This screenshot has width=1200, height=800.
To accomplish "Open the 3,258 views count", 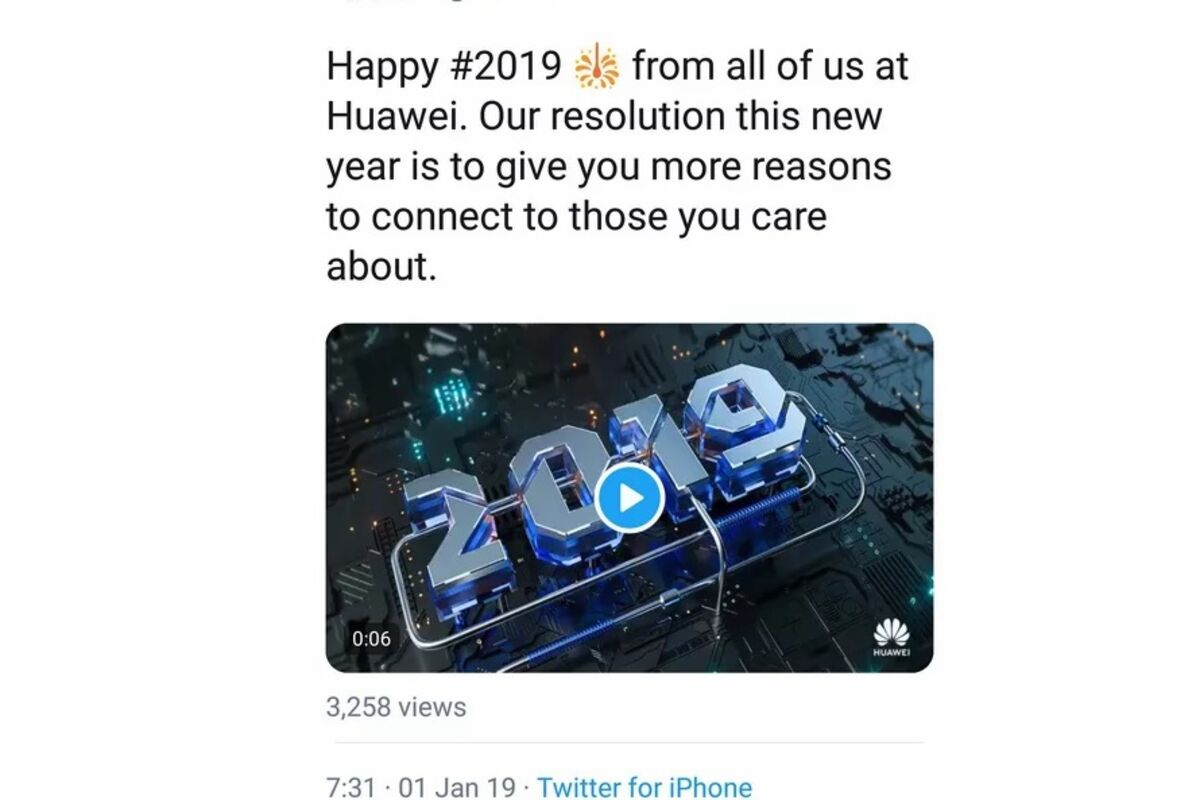I will pyautogui.click(x=396, y=707).
